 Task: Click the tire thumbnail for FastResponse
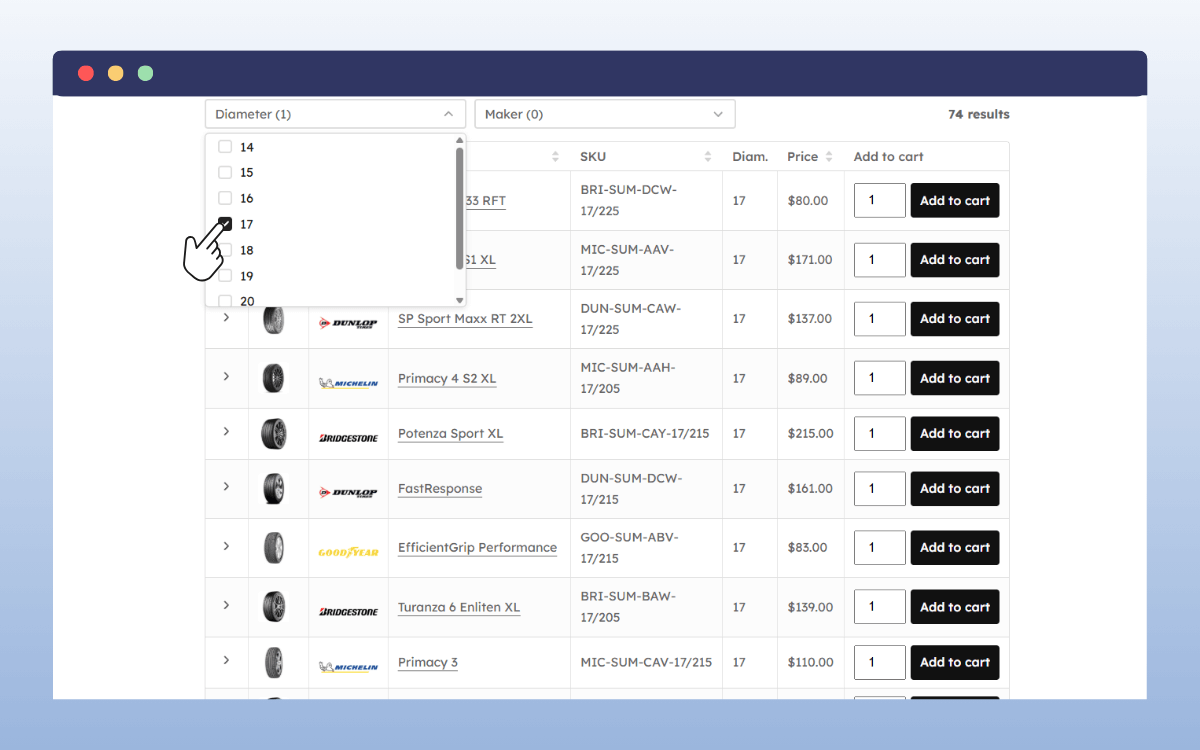(x=274, y=489)
